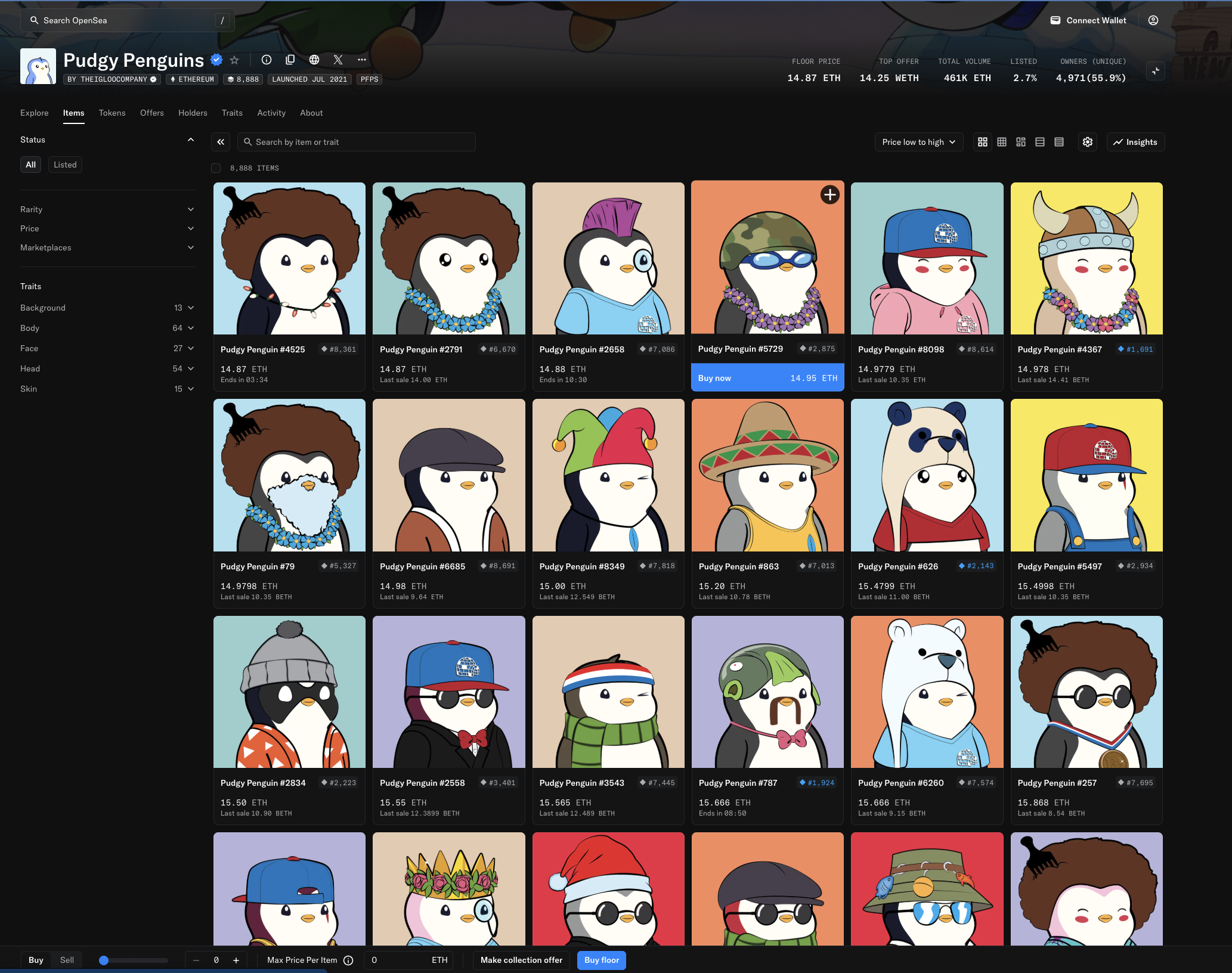
Task: Add Pudgy Penguin #5729 with plus icon
Action: (829, 195)
